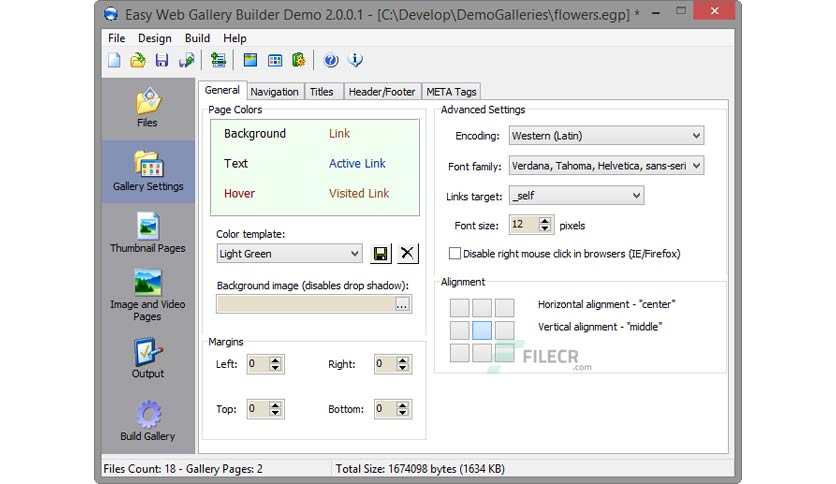The width and height of the screenshot is (836, 484).
Task: Save the current color template
Action: (381, 253)
